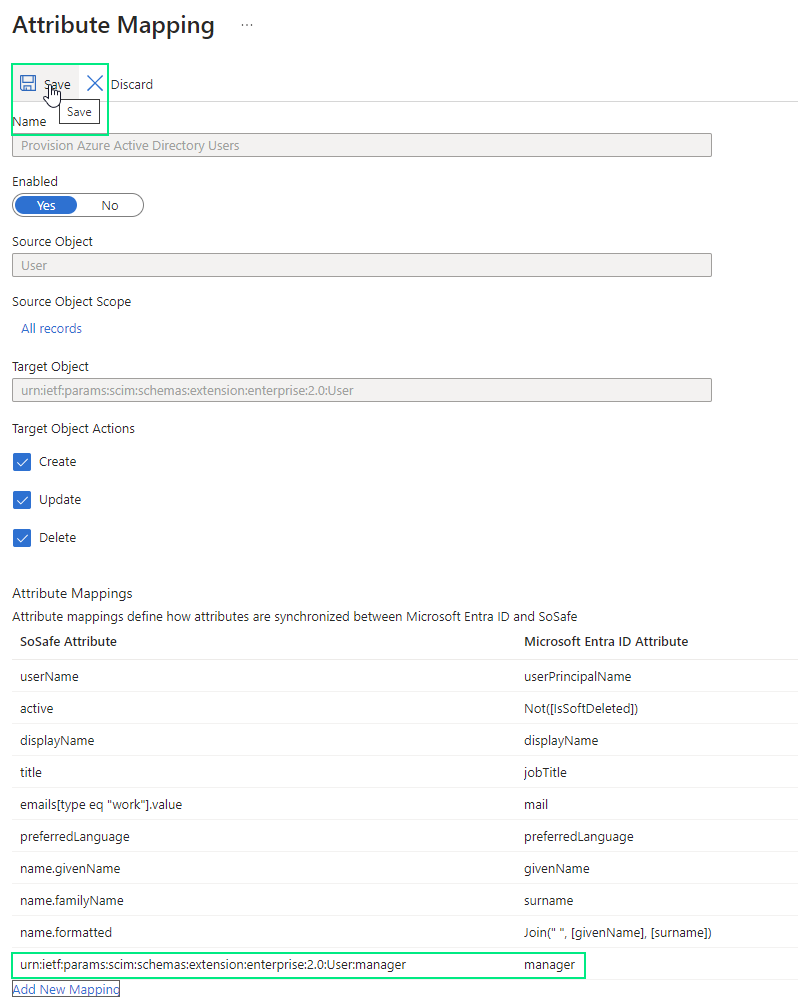
Task: Open the enterprise User manager mapping
Action: point(213,965)
